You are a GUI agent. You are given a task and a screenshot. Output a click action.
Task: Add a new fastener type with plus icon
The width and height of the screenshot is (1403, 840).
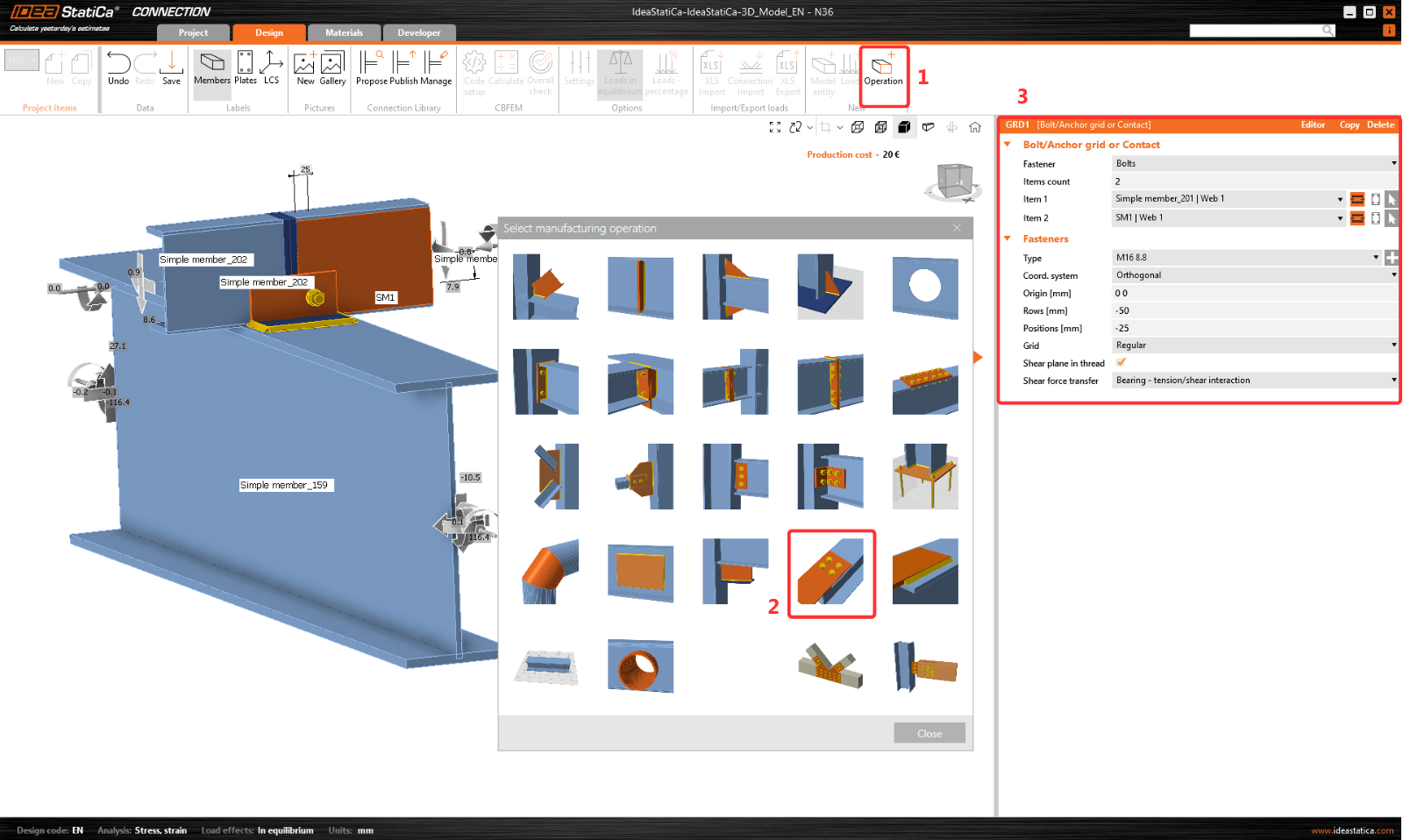tap(1392, 258)
